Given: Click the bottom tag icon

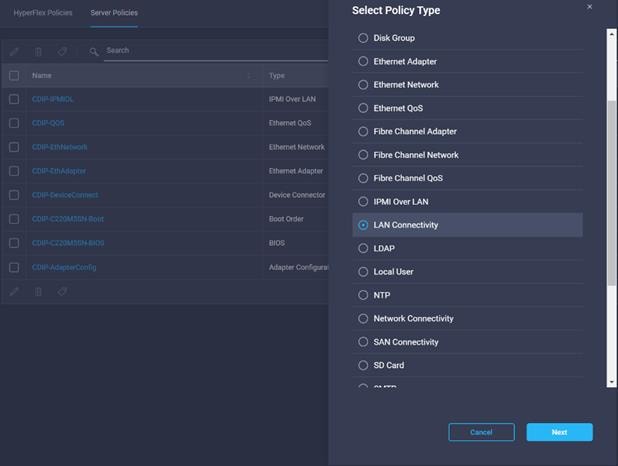Looking at the screenshot, I should click(62, 291).
